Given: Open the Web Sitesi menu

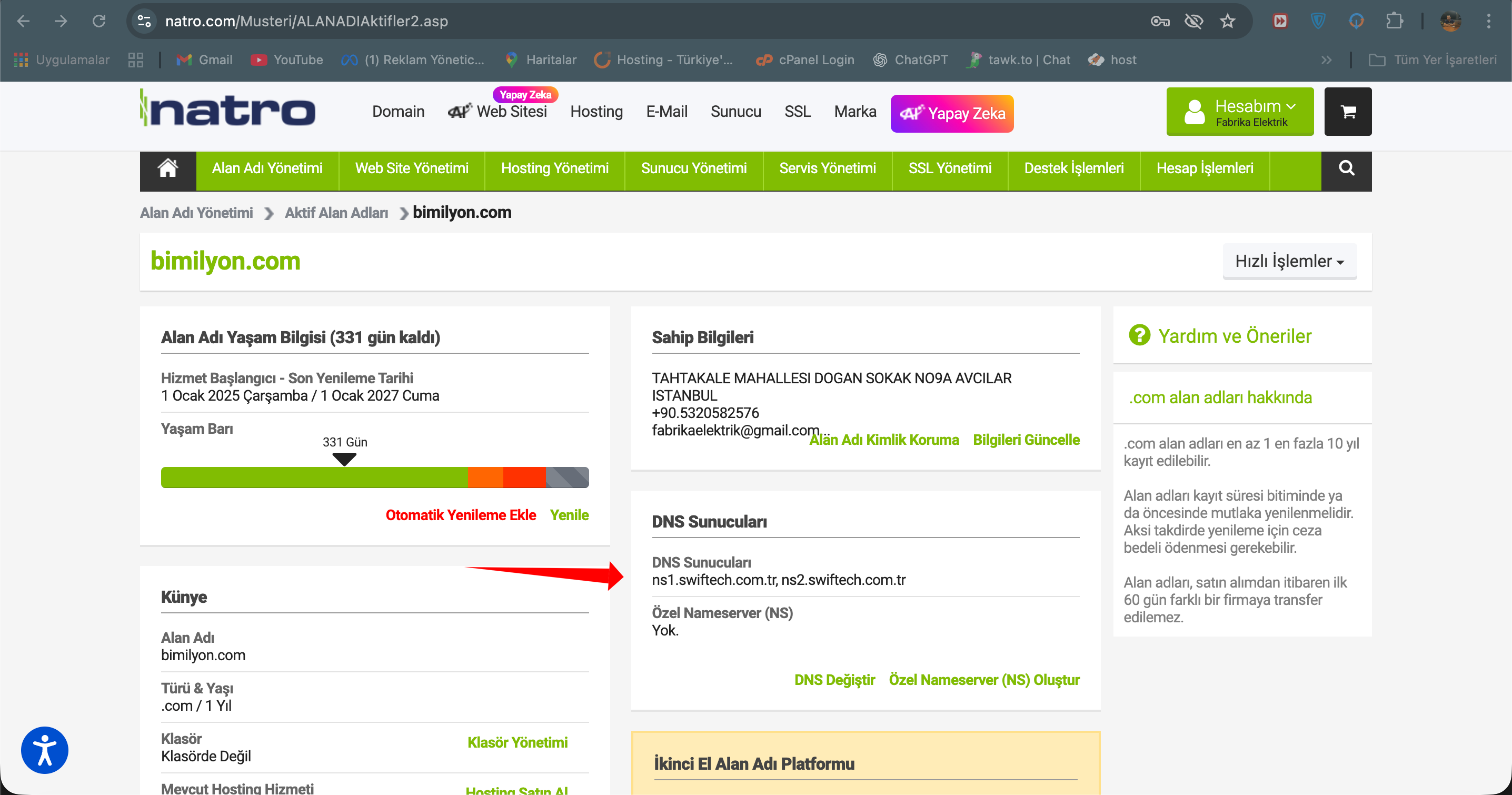Looking at the screenshot, I should coord(498,112).
